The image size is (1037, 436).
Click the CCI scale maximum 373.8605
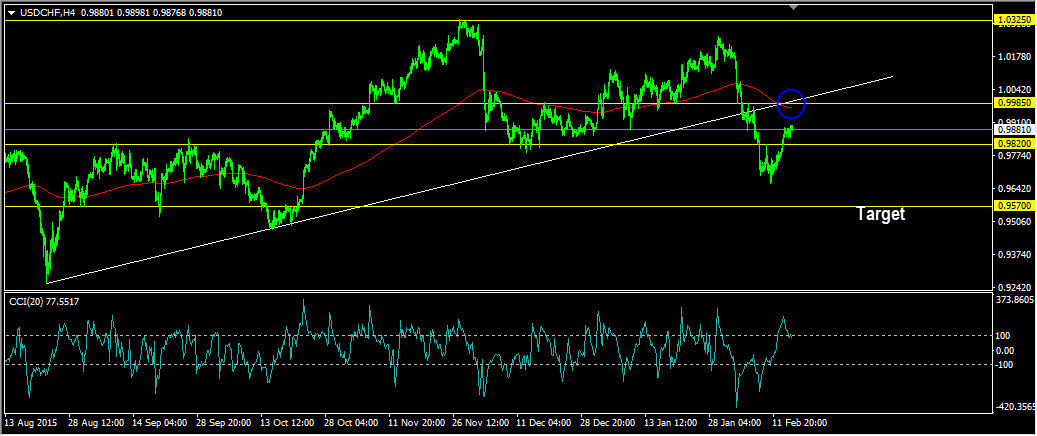(x=1016, y=300)
